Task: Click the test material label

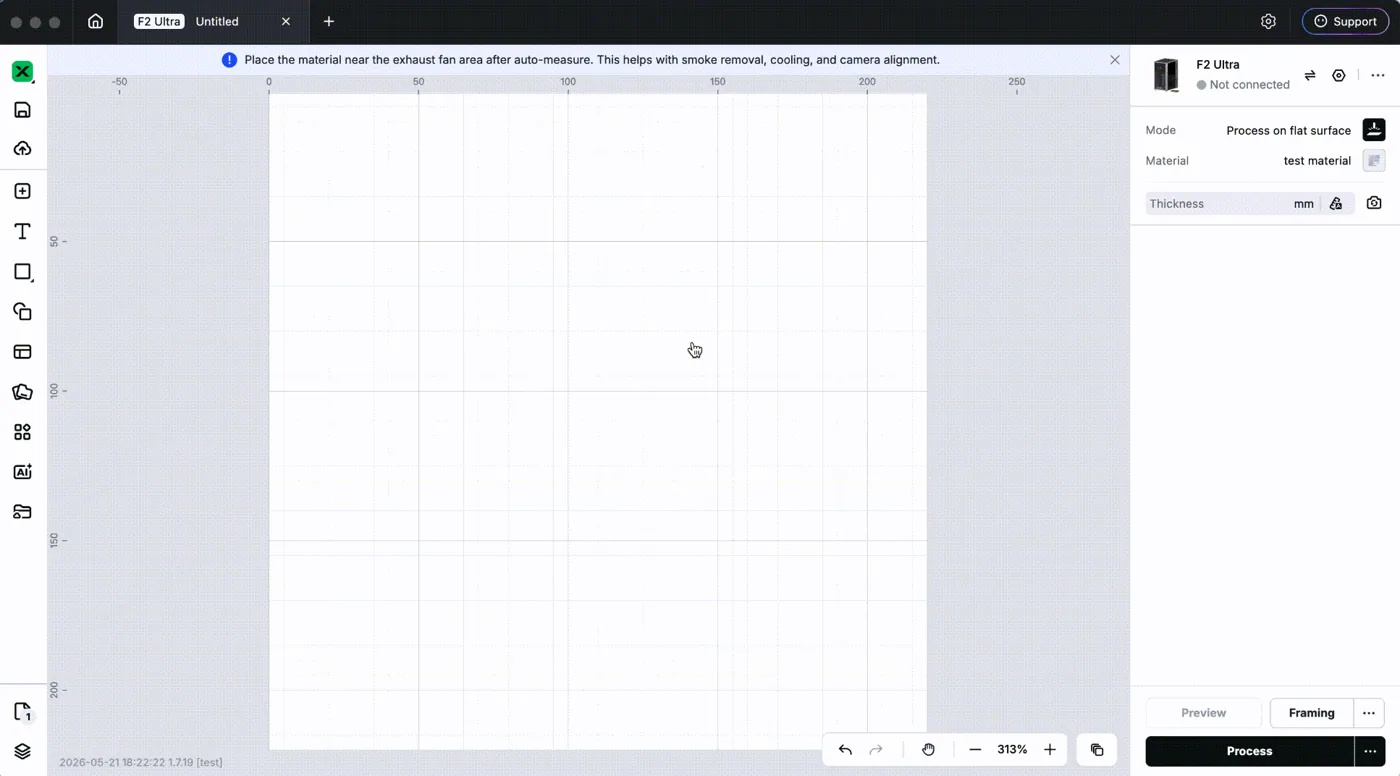Action: coord(1317,160)
